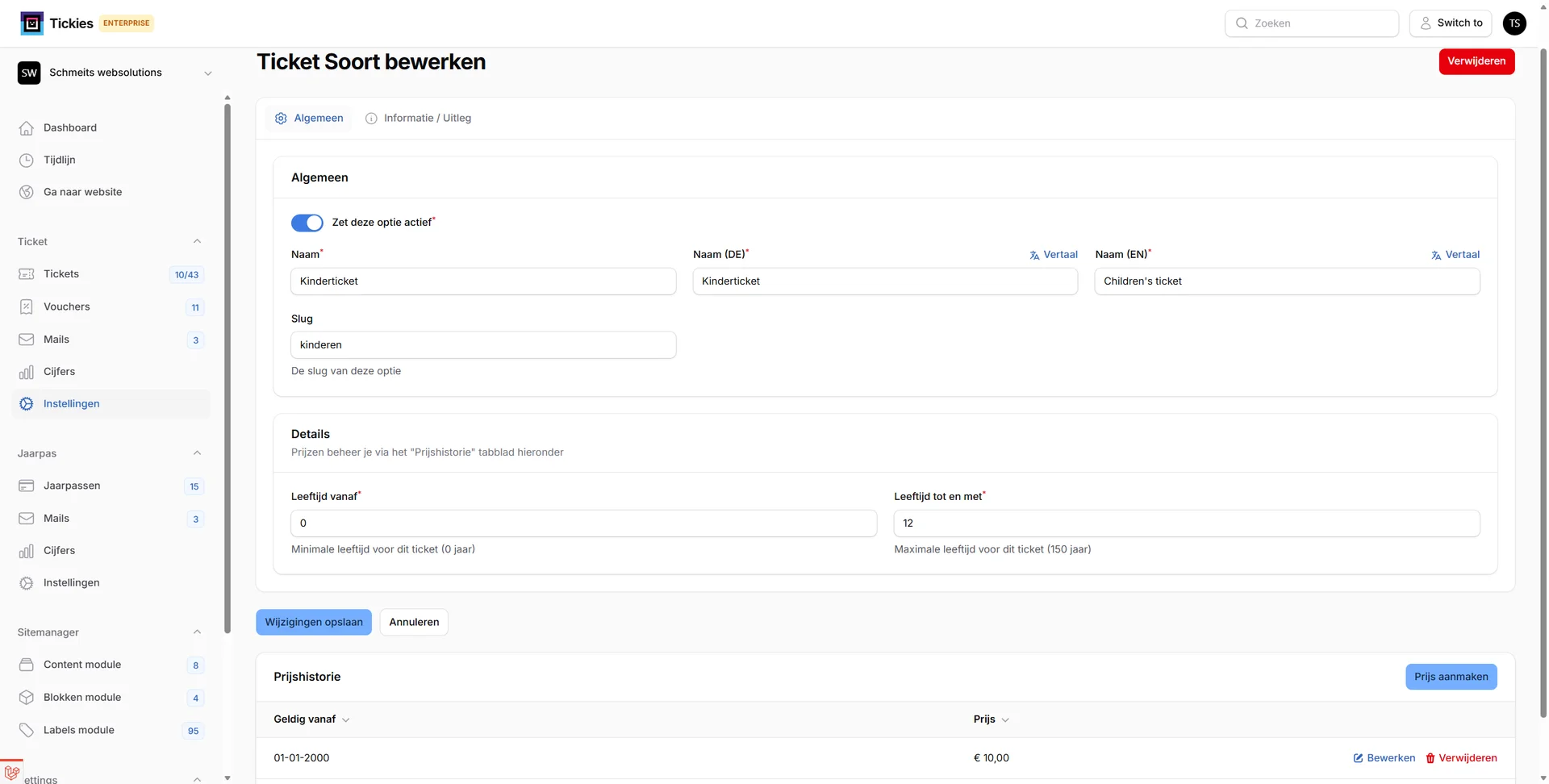Click the Slug input field
The height and width of the screenshot is (784, 1549).
(483, 345)
